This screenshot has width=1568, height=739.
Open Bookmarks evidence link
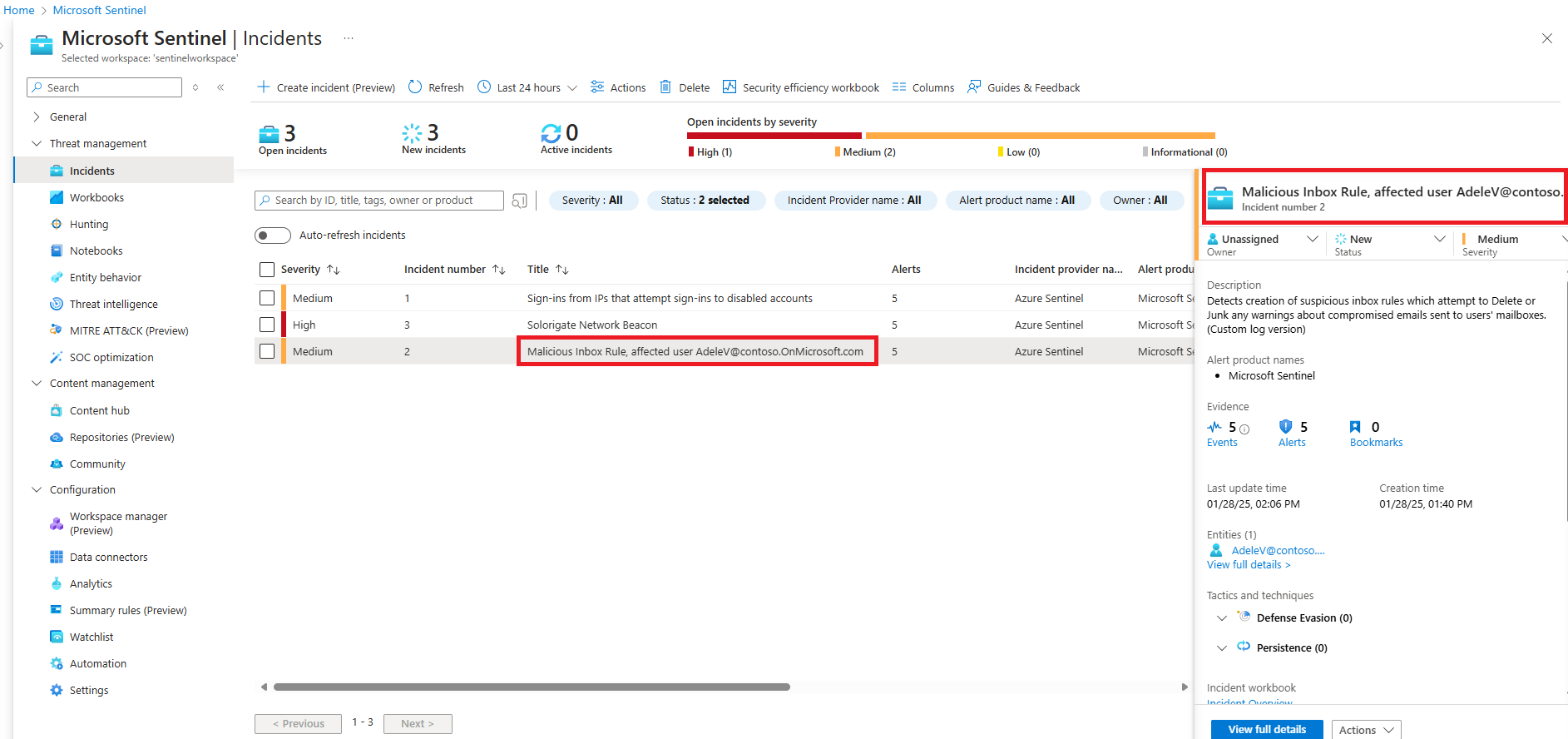click(x=1376, y=443)
